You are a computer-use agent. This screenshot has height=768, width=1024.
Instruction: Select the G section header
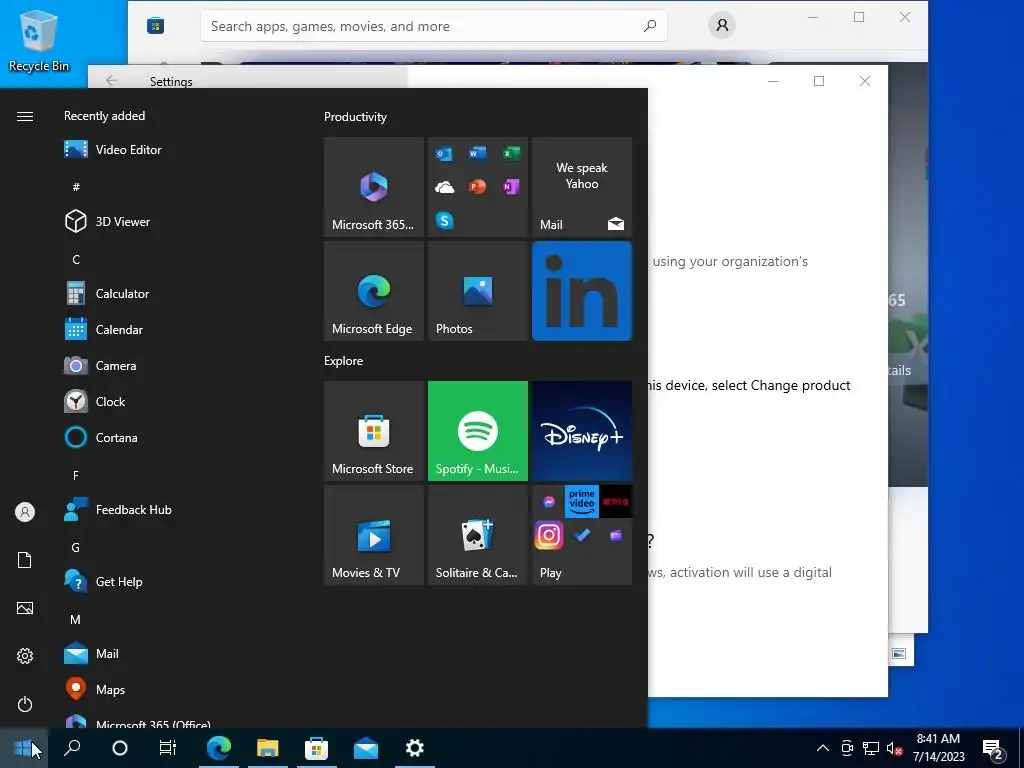(x=76, y=547)
